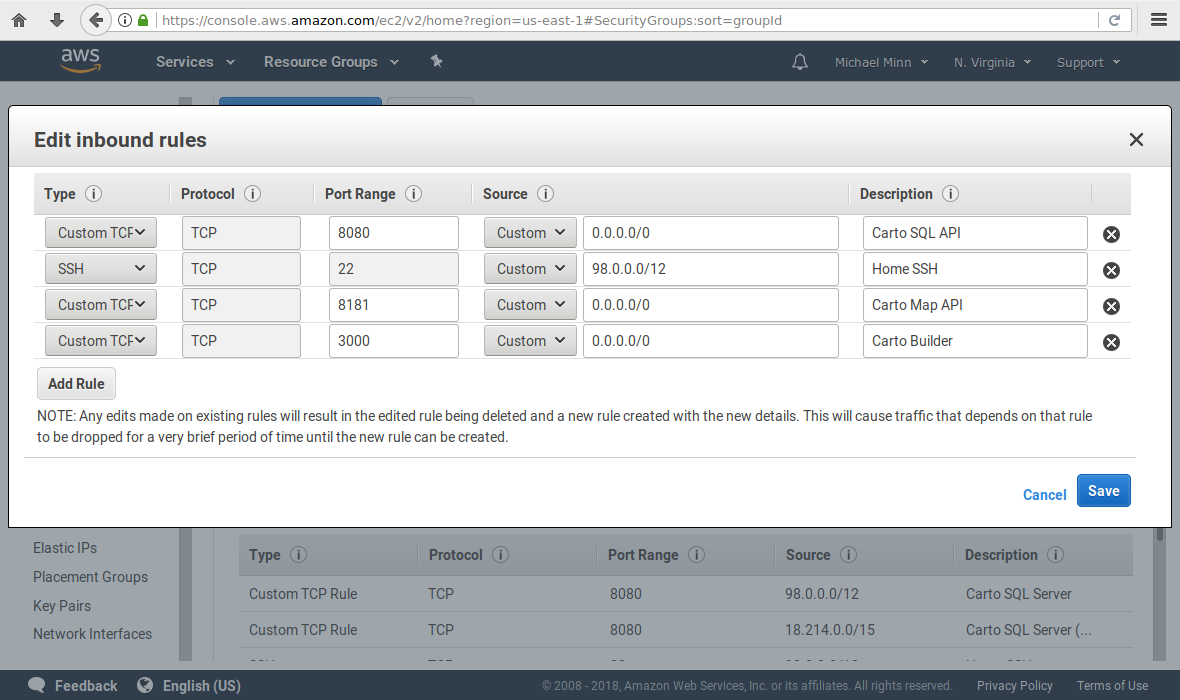The height and width of the screenshot is (700, 1180).
Task: Click Add Rule button
Action: coord(76,384)
